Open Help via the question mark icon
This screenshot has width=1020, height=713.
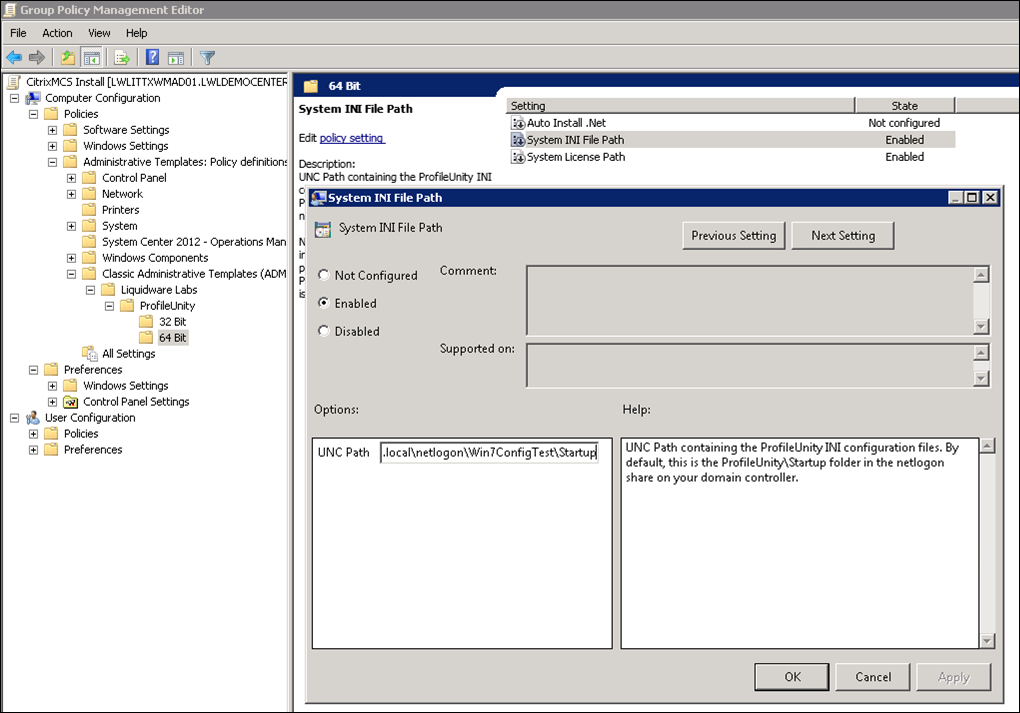[x=153, y=58]
